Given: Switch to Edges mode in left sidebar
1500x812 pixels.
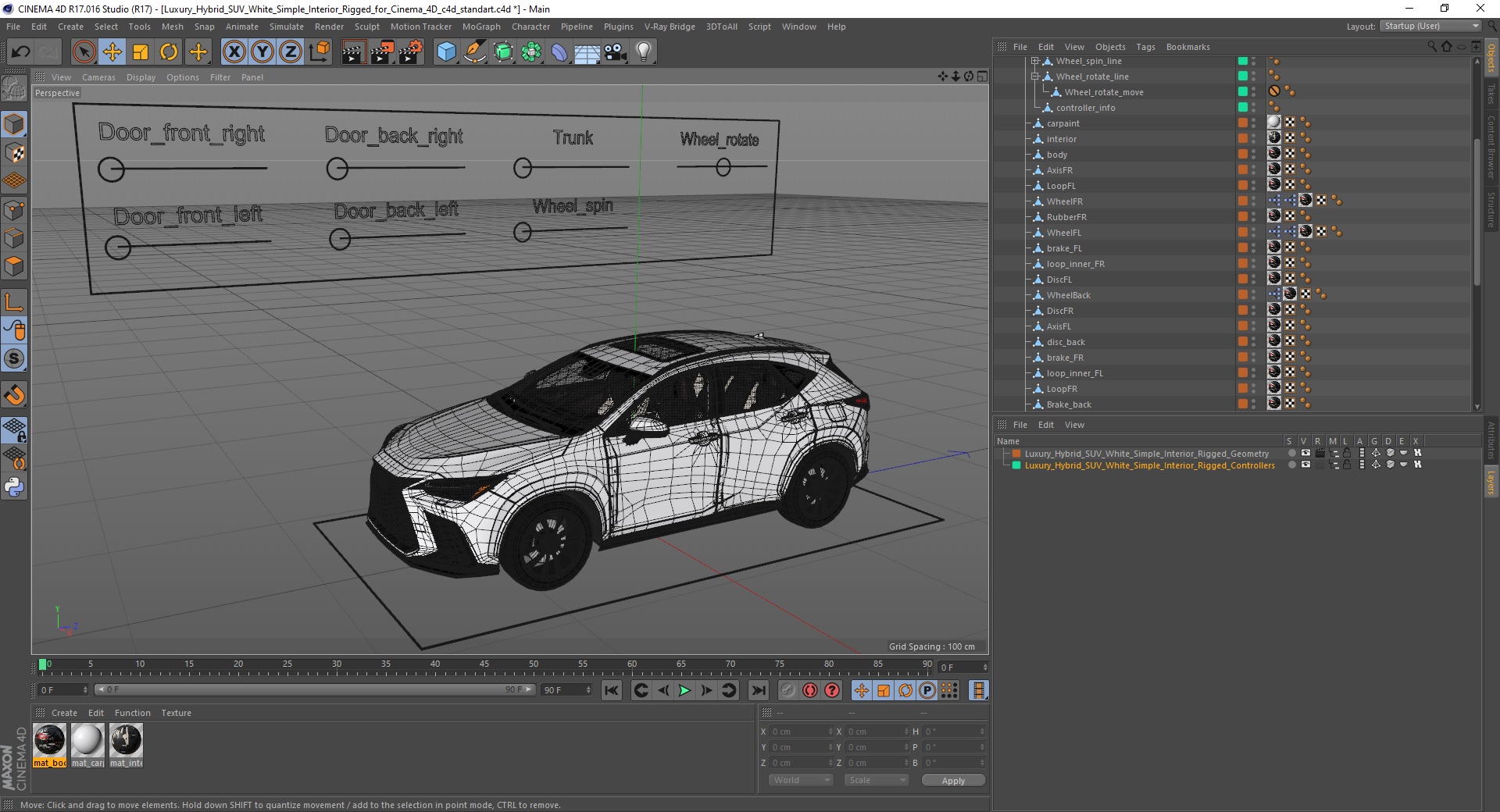Looking at the screenshot, I should coord(14,238).
